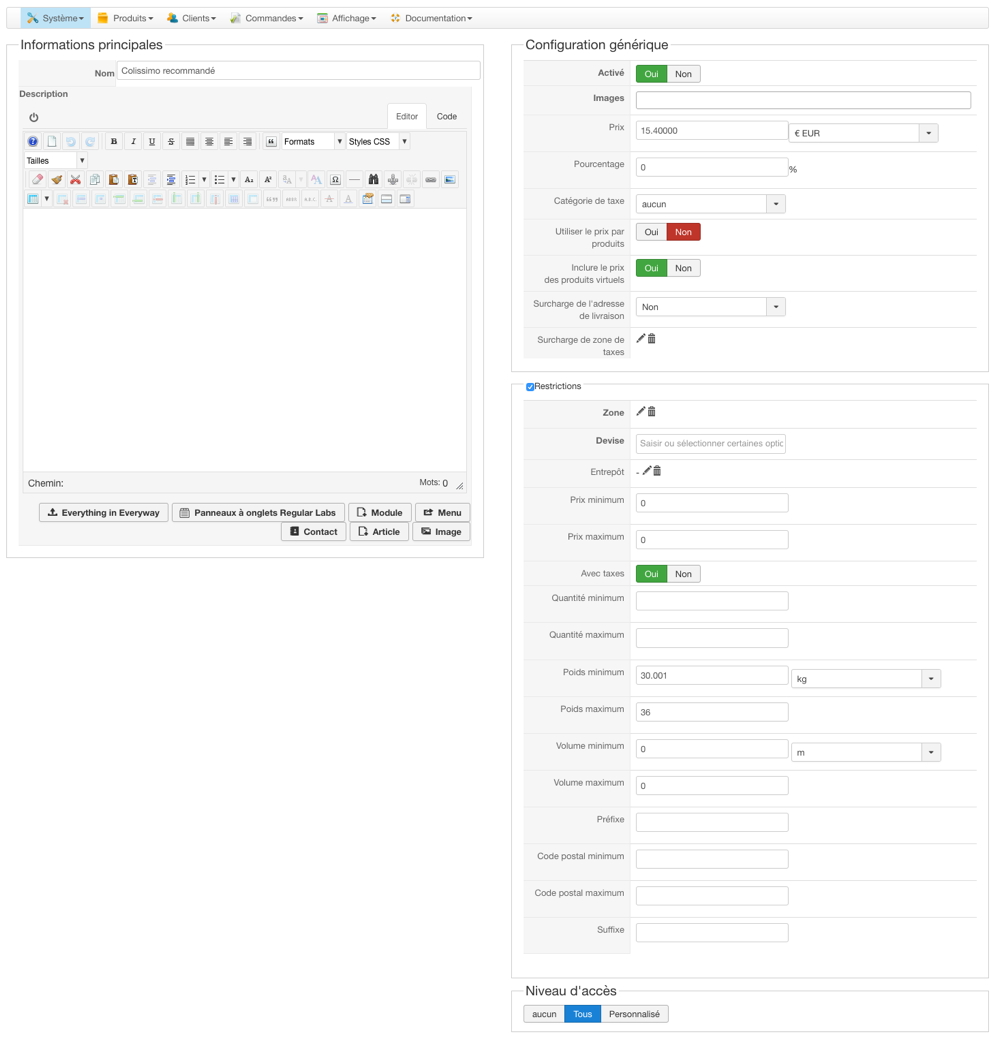This screenshot has height=1050, width=1000.
Task: Apply bold formatting in editor
Action: point(114,141)
